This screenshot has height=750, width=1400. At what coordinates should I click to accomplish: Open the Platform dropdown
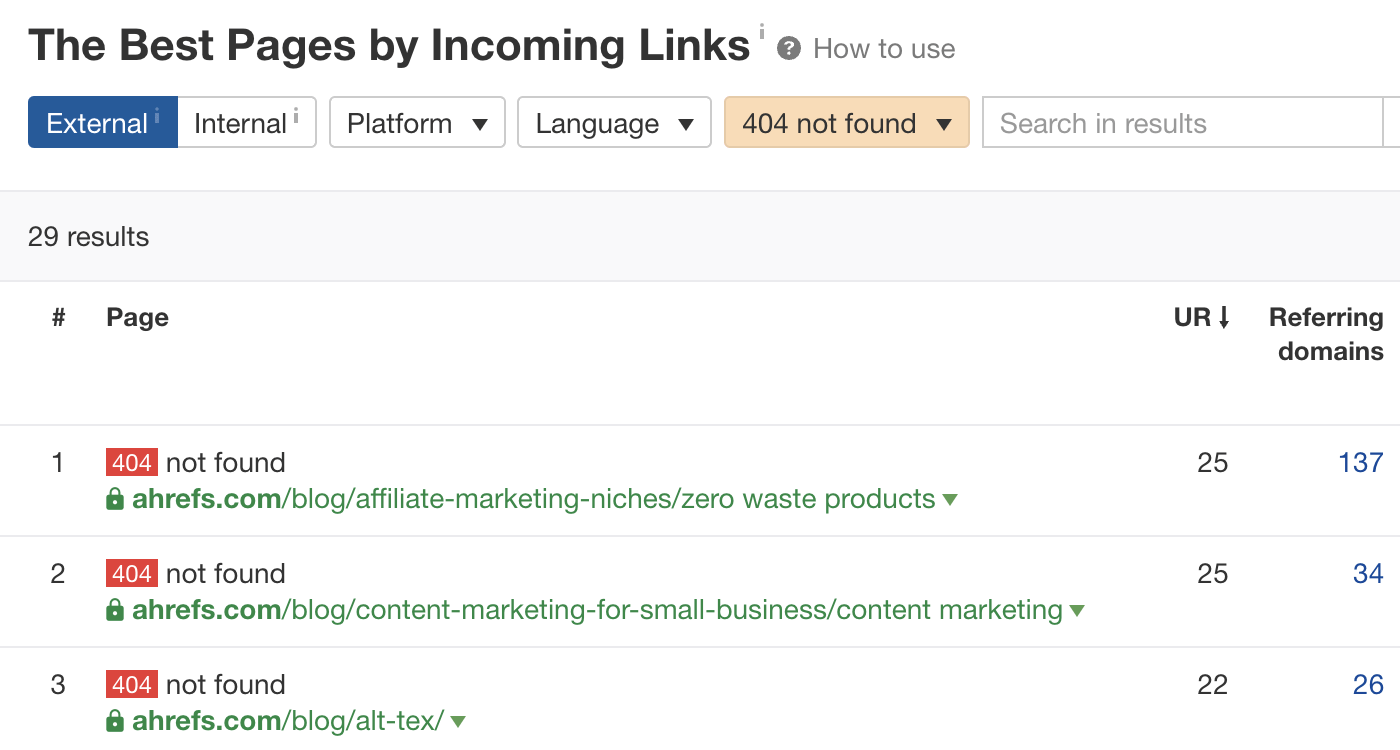point(417,122)
